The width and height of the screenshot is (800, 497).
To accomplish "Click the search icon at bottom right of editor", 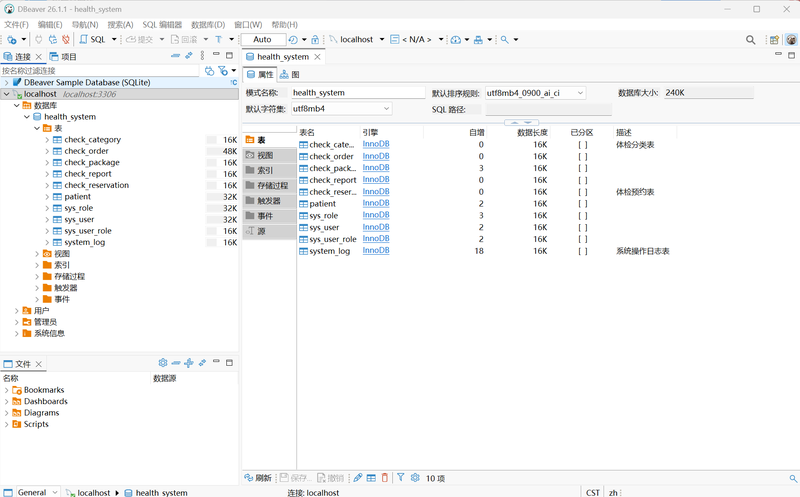I will coord(793,478).
